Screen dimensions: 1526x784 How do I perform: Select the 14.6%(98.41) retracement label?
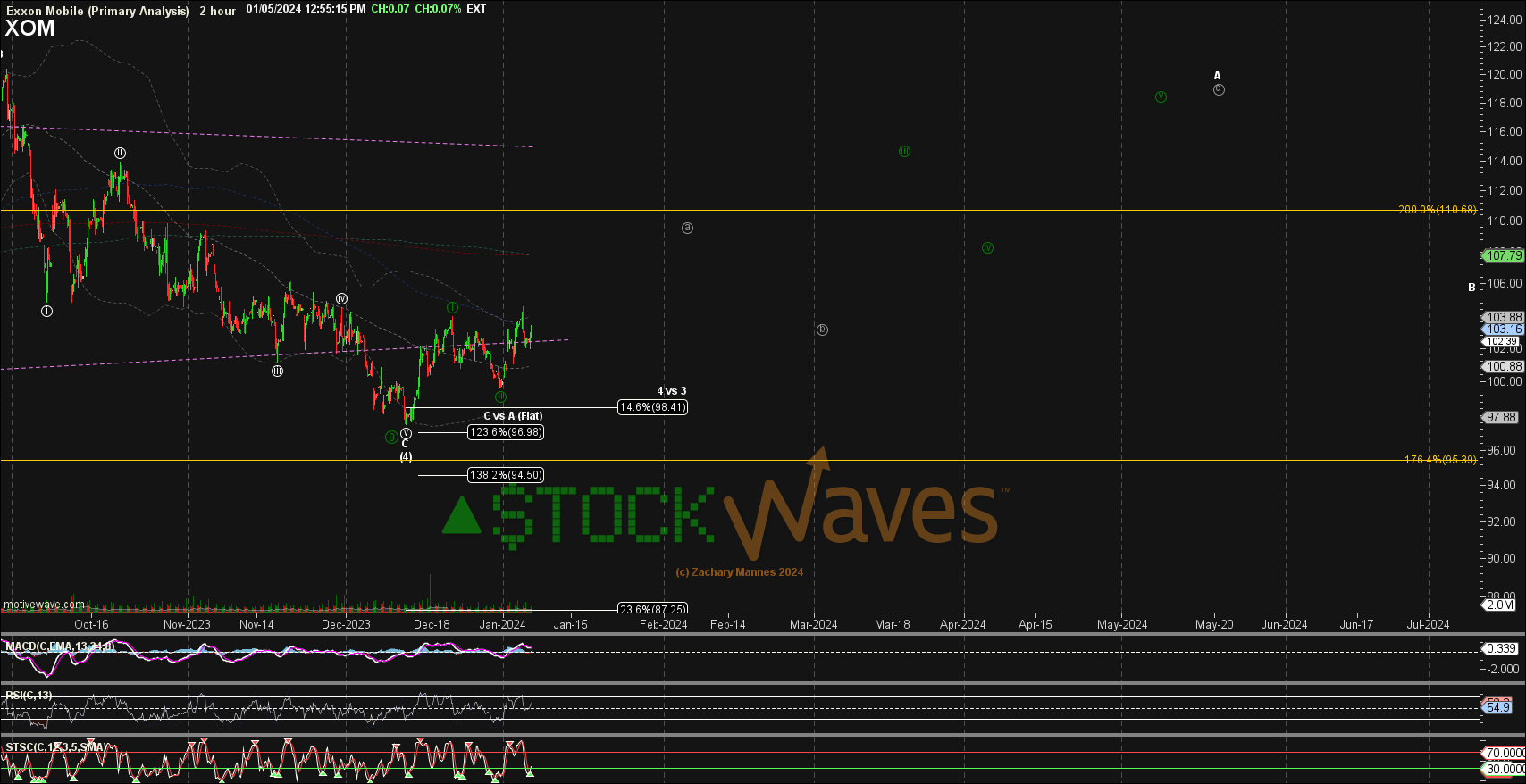652,407
